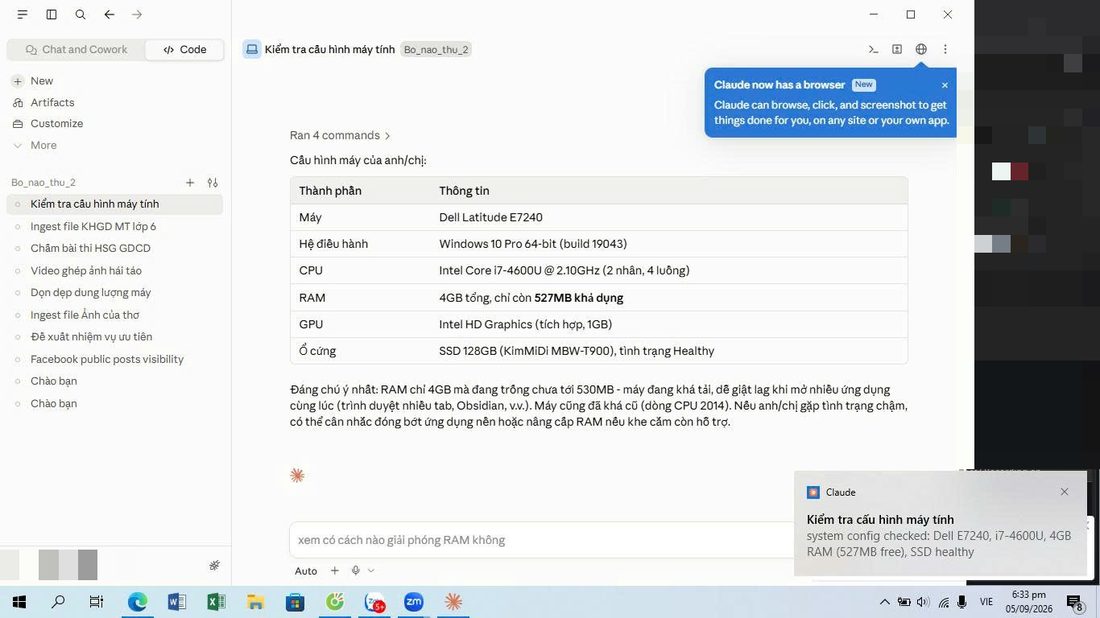Open File Explorer from taskbar

255,602
